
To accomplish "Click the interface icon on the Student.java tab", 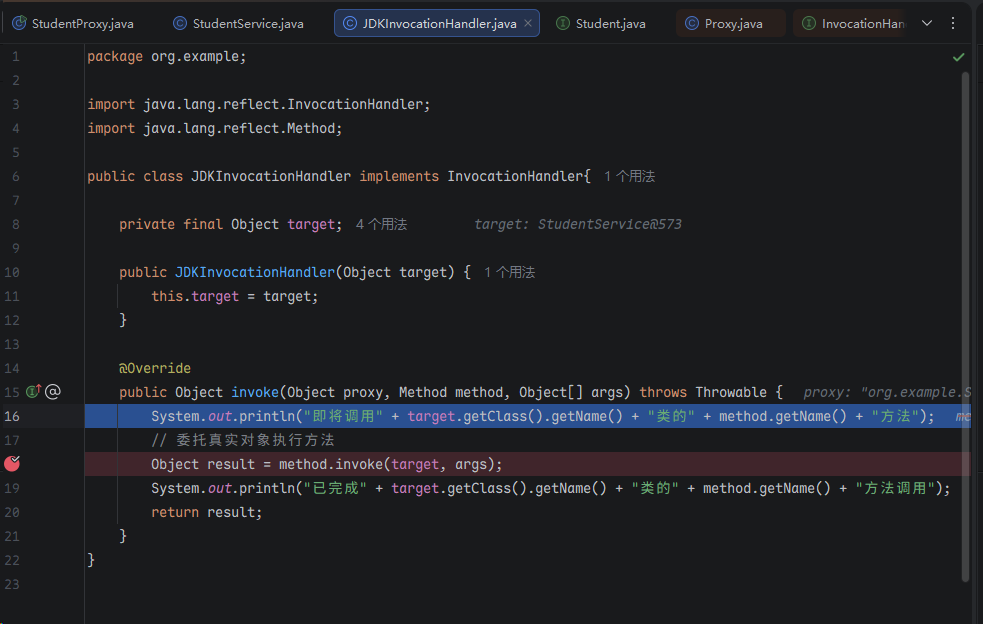I will [x=563, y=23].
